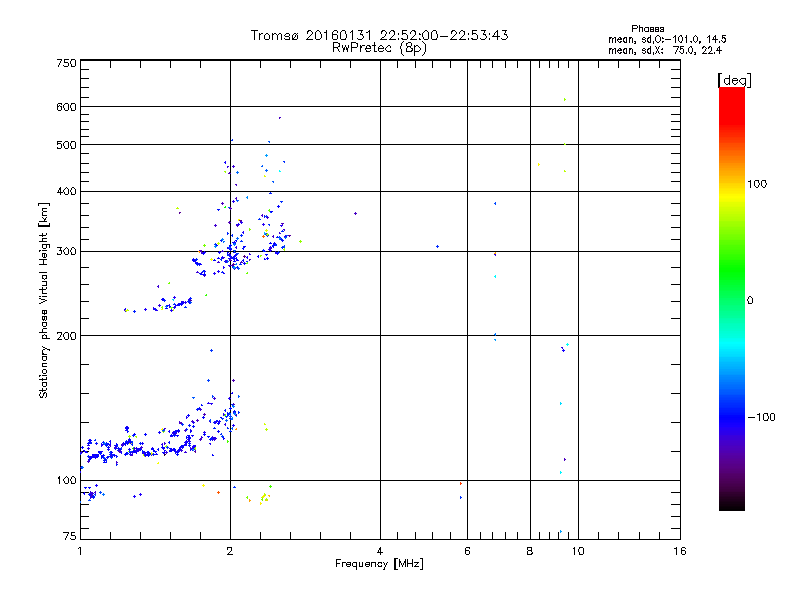
Task: Click the x-axis tick label '2'
Action: [x=230, y=551]
